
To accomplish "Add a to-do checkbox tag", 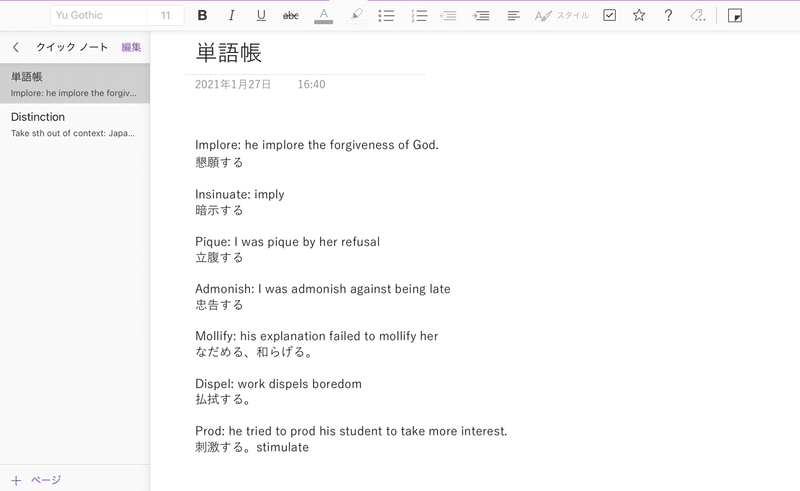I will pyautogui.click(x=609, y=15).
